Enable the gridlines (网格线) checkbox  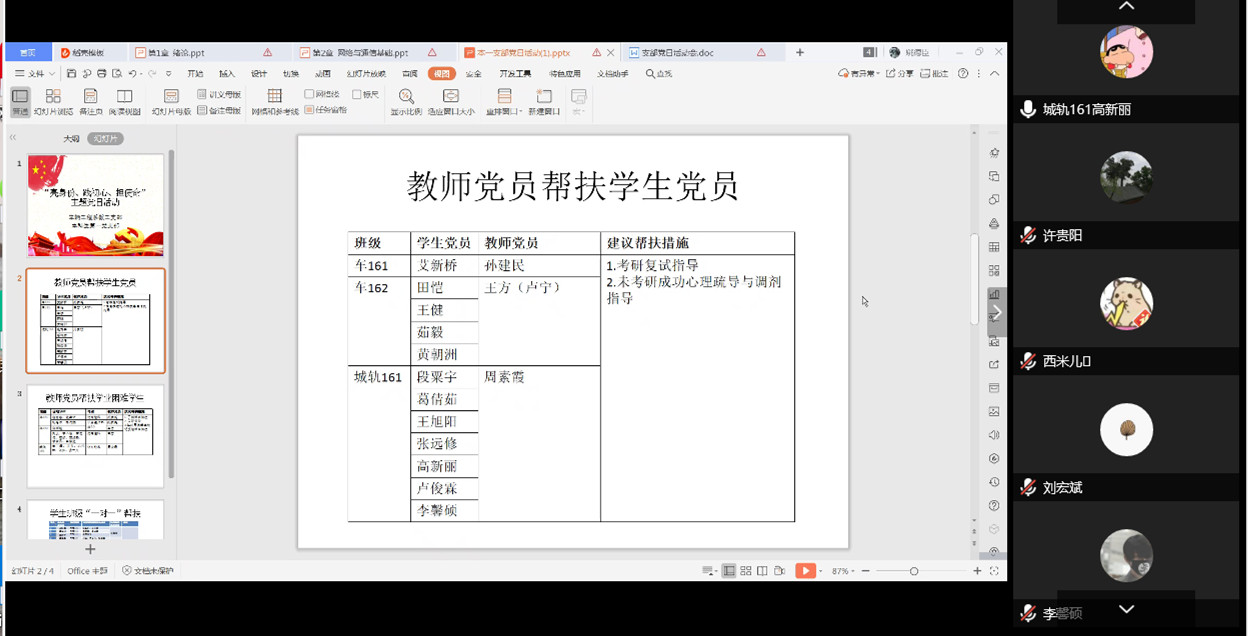tap(309, 92)
